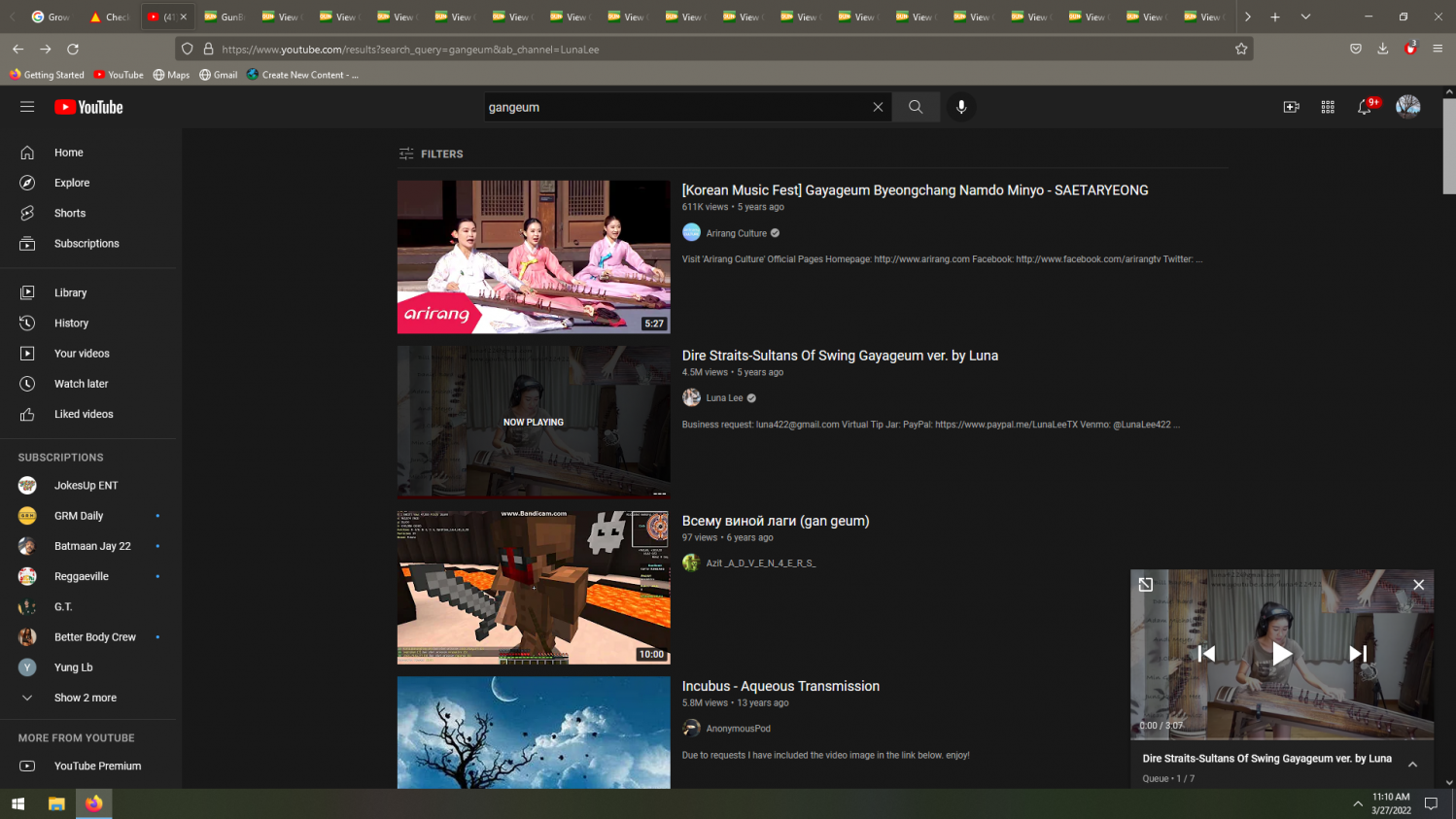Open the Korean Music Fest SAETARYEONG title

pyautogui.click(x=915, y=190)
